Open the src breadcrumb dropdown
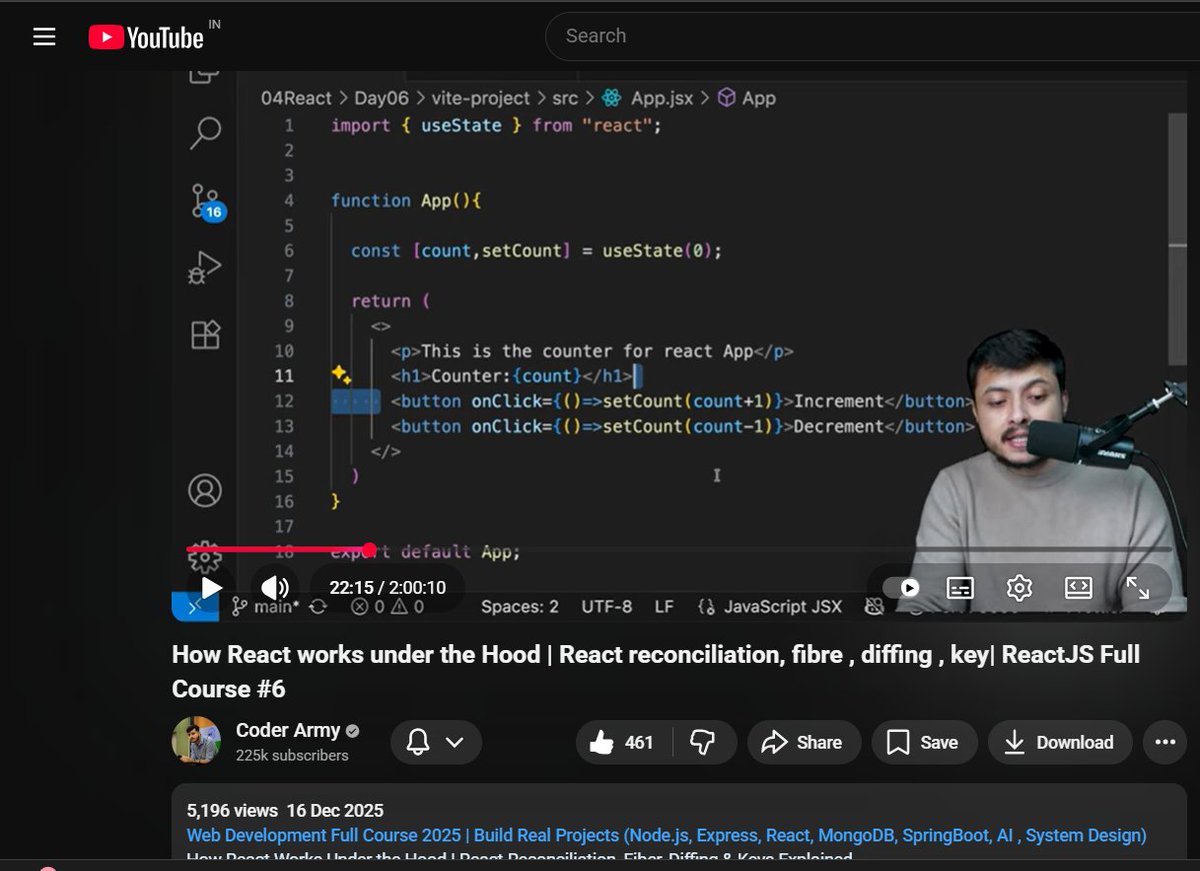Viewport: 1200px width, 871px height. coord(565,98)
